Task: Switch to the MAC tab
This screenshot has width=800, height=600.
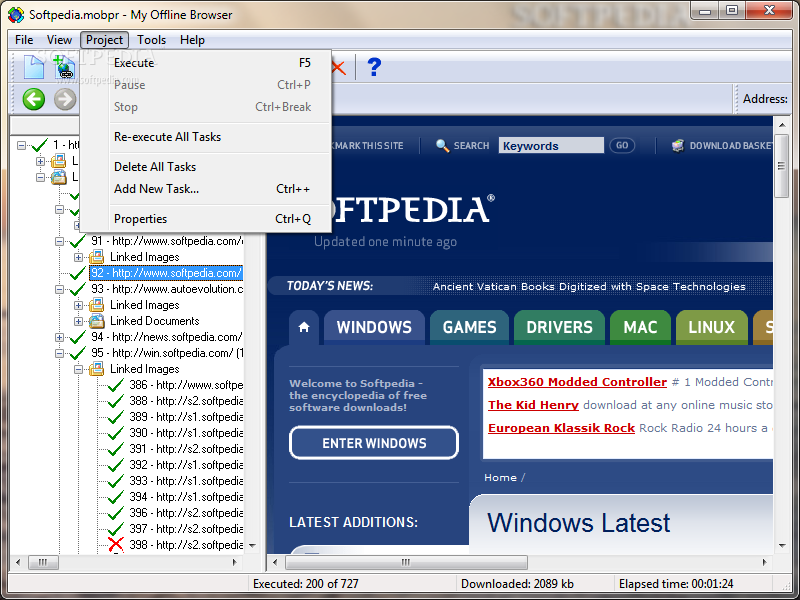Action: point(640,327)
